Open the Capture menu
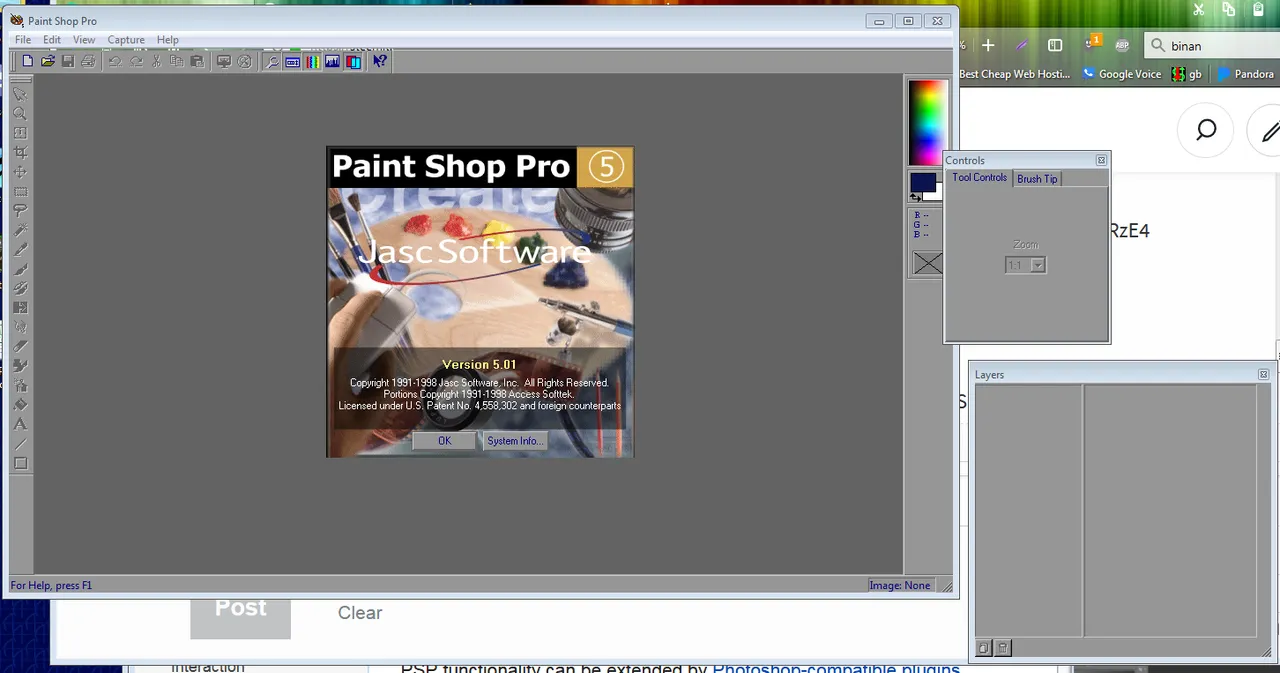1280x673 pixels. click(126, 40)
